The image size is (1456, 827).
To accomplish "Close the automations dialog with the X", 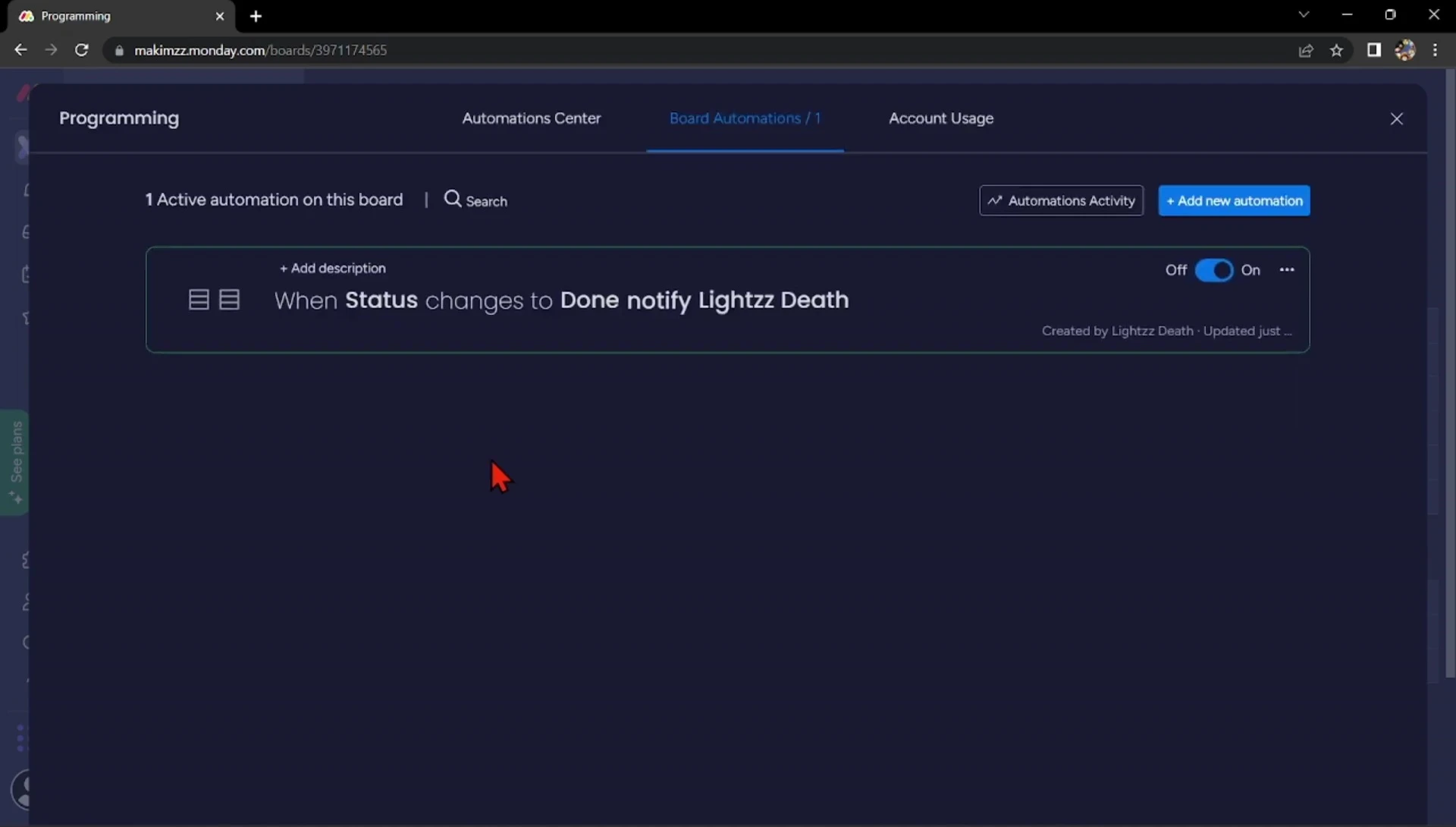I will (1396, 119).
